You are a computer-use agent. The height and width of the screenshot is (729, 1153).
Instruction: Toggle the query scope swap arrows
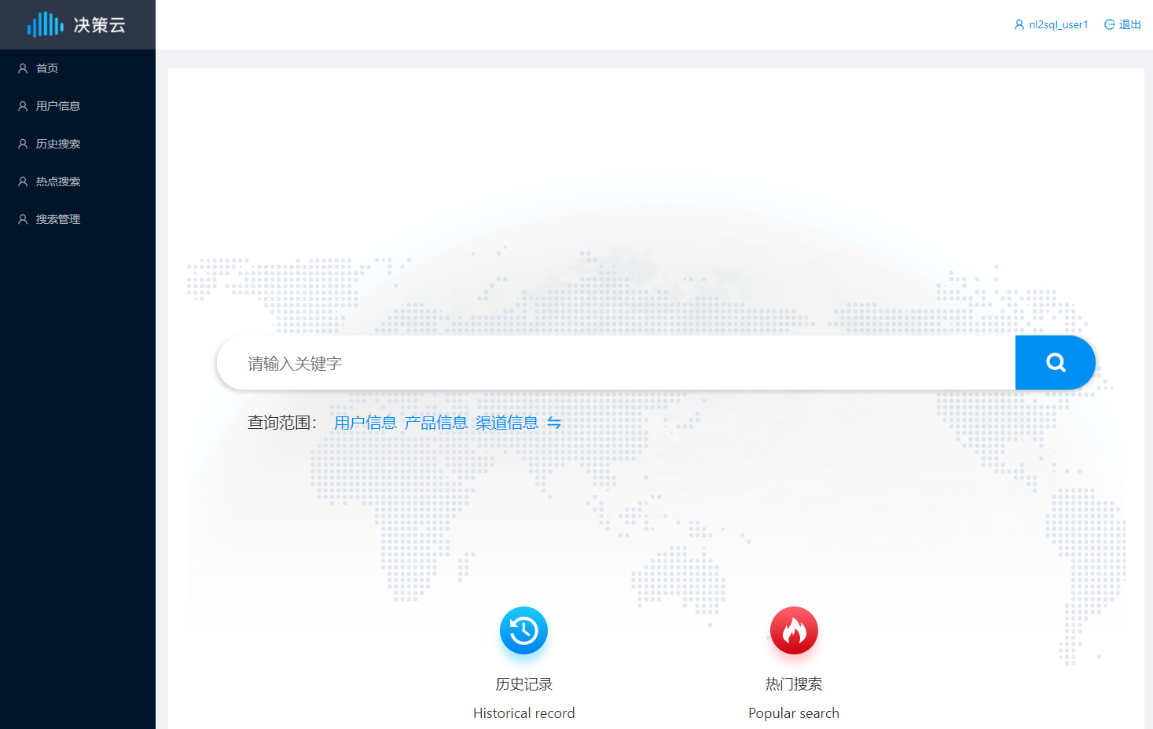point(554,423)
